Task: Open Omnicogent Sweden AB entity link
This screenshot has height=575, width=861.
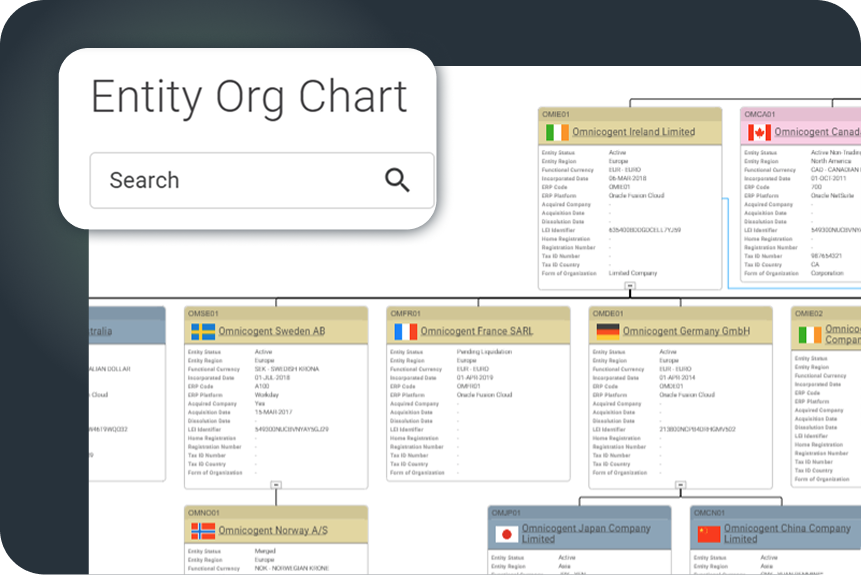Action: click(x=272, y=331)
